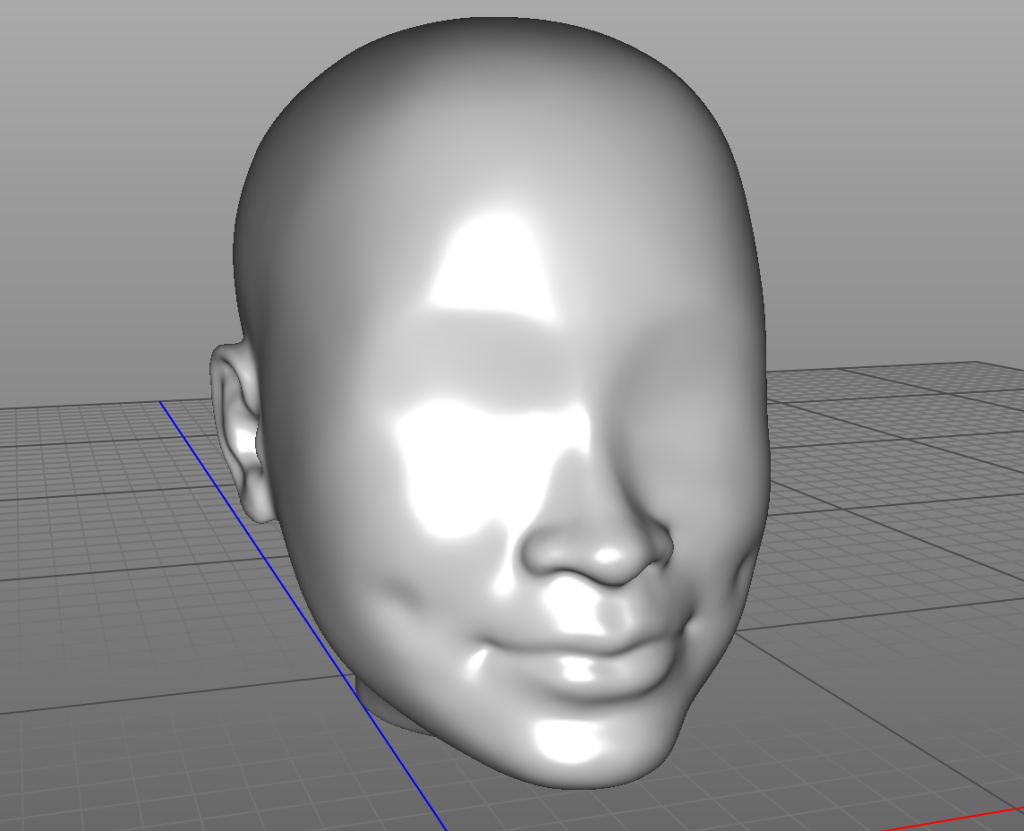1024x831 pixels.
Task: Click the red axis line on the grid
Action: [952, 820]
